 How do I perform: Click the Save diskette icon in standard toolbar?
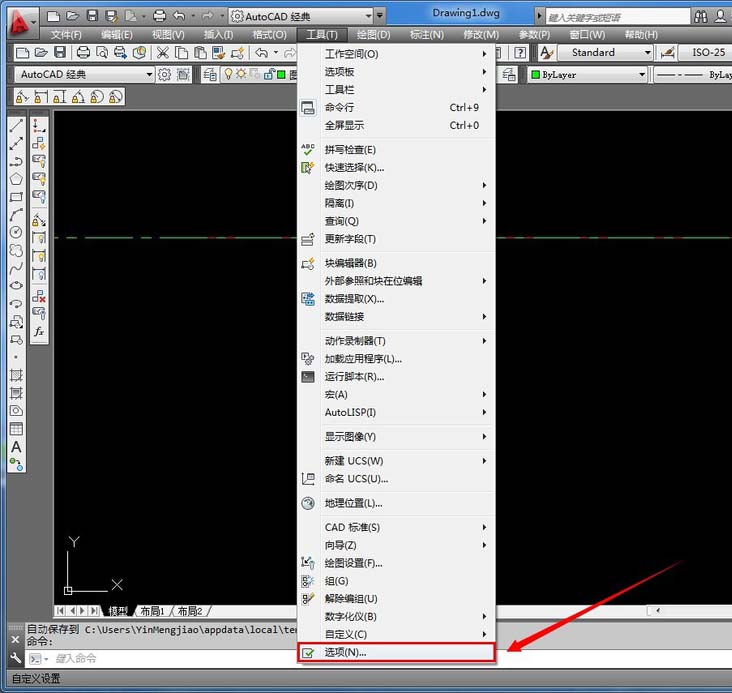pos(60,53)
